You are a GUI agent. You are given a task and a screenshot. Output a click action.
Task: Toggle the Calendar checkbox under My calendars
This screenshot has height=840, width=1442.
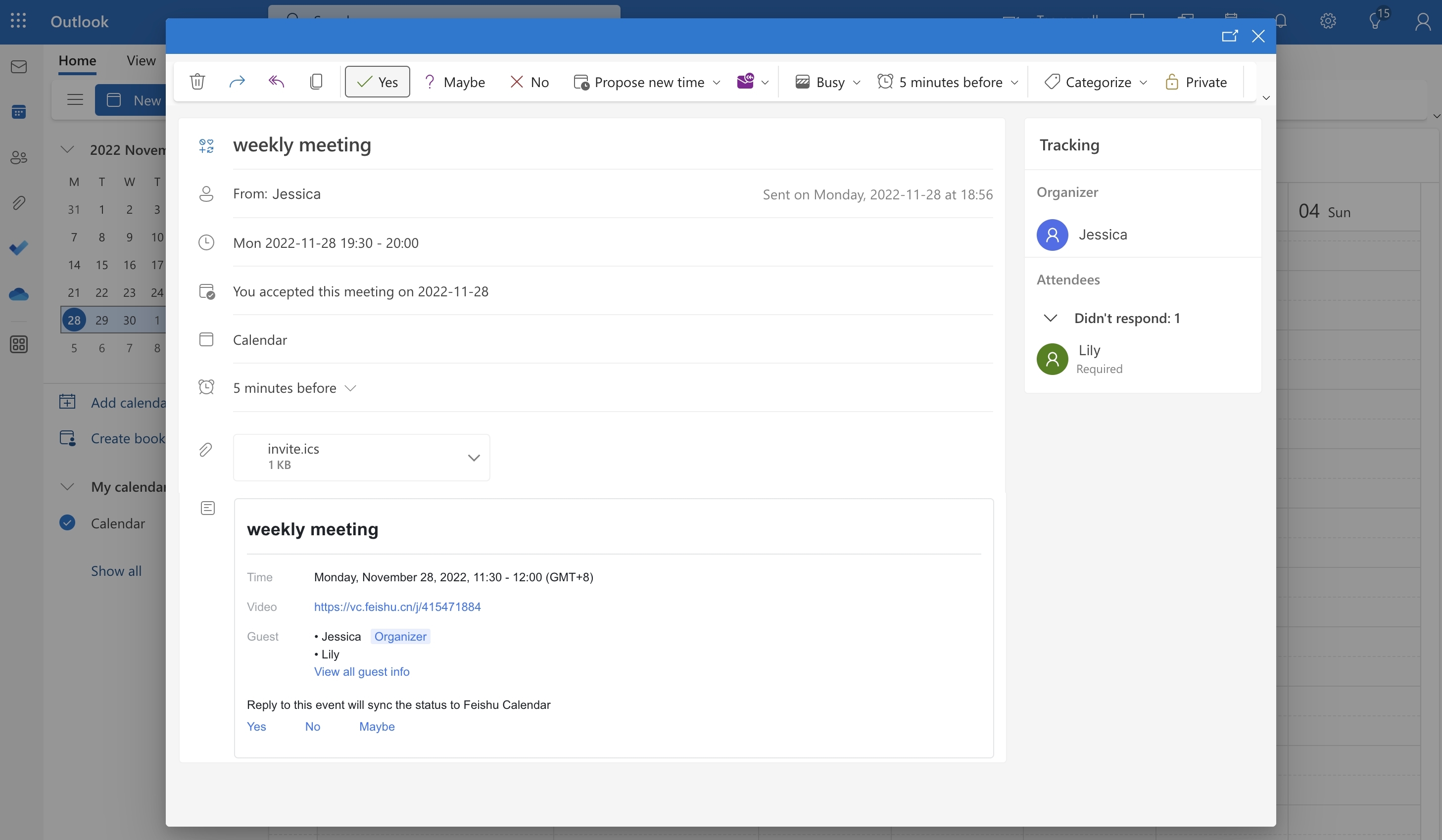point(67,522)
